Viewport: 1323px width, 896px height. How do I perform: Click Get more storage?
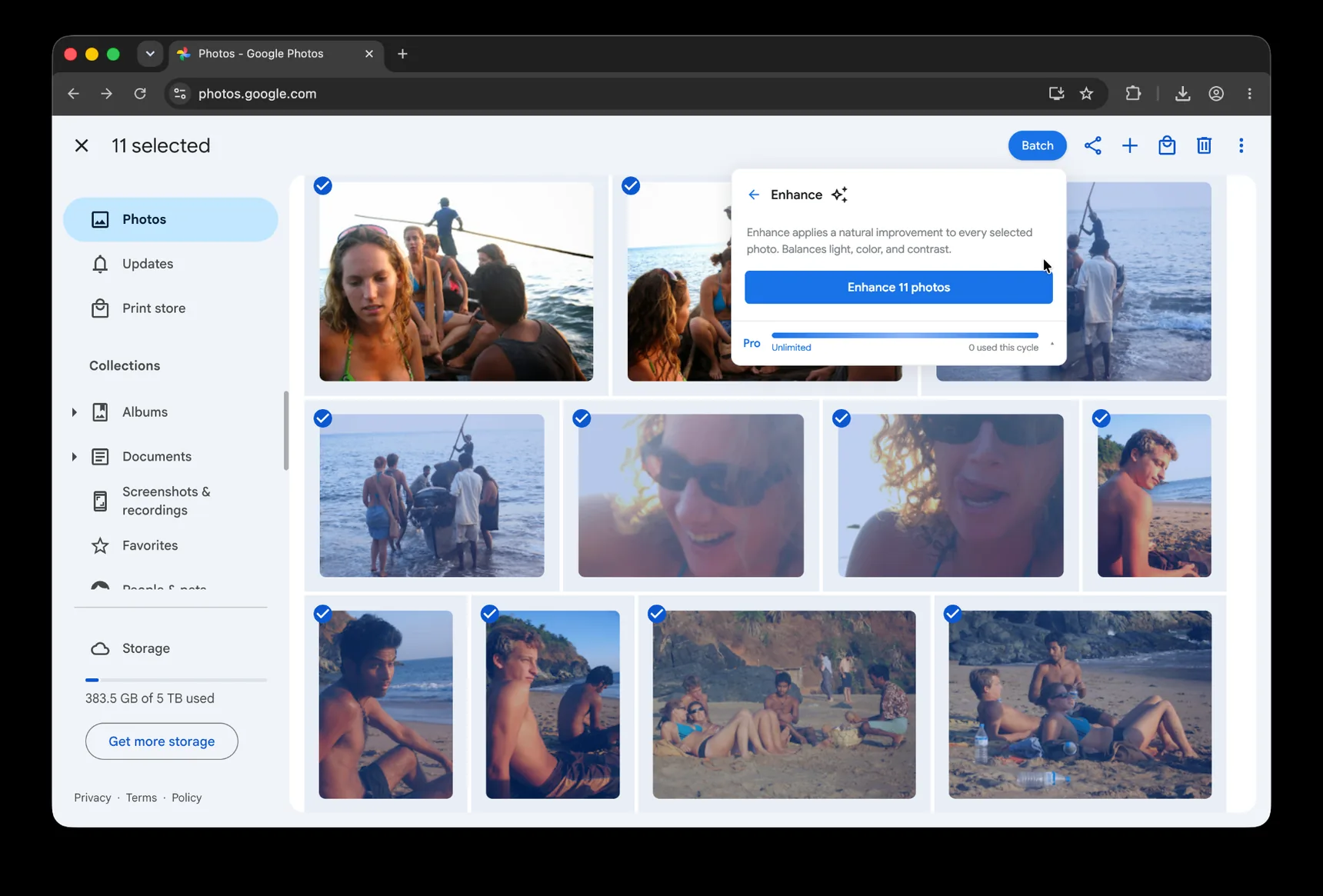[x=162, y=741]
